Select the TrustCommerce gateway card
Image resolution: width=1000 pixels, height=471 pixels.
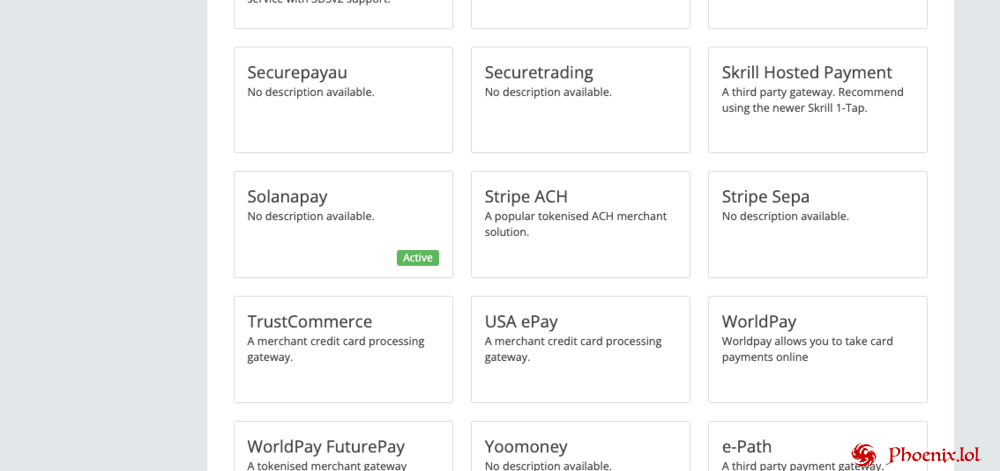[343, 348]
